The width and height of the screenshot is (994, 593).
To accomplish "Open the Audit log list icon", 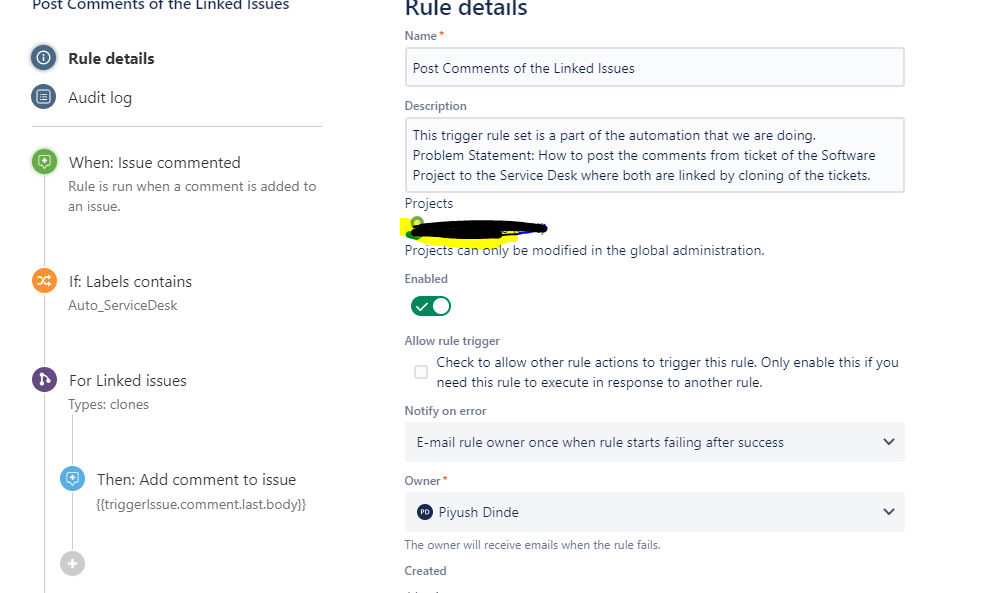I will 43,97.
